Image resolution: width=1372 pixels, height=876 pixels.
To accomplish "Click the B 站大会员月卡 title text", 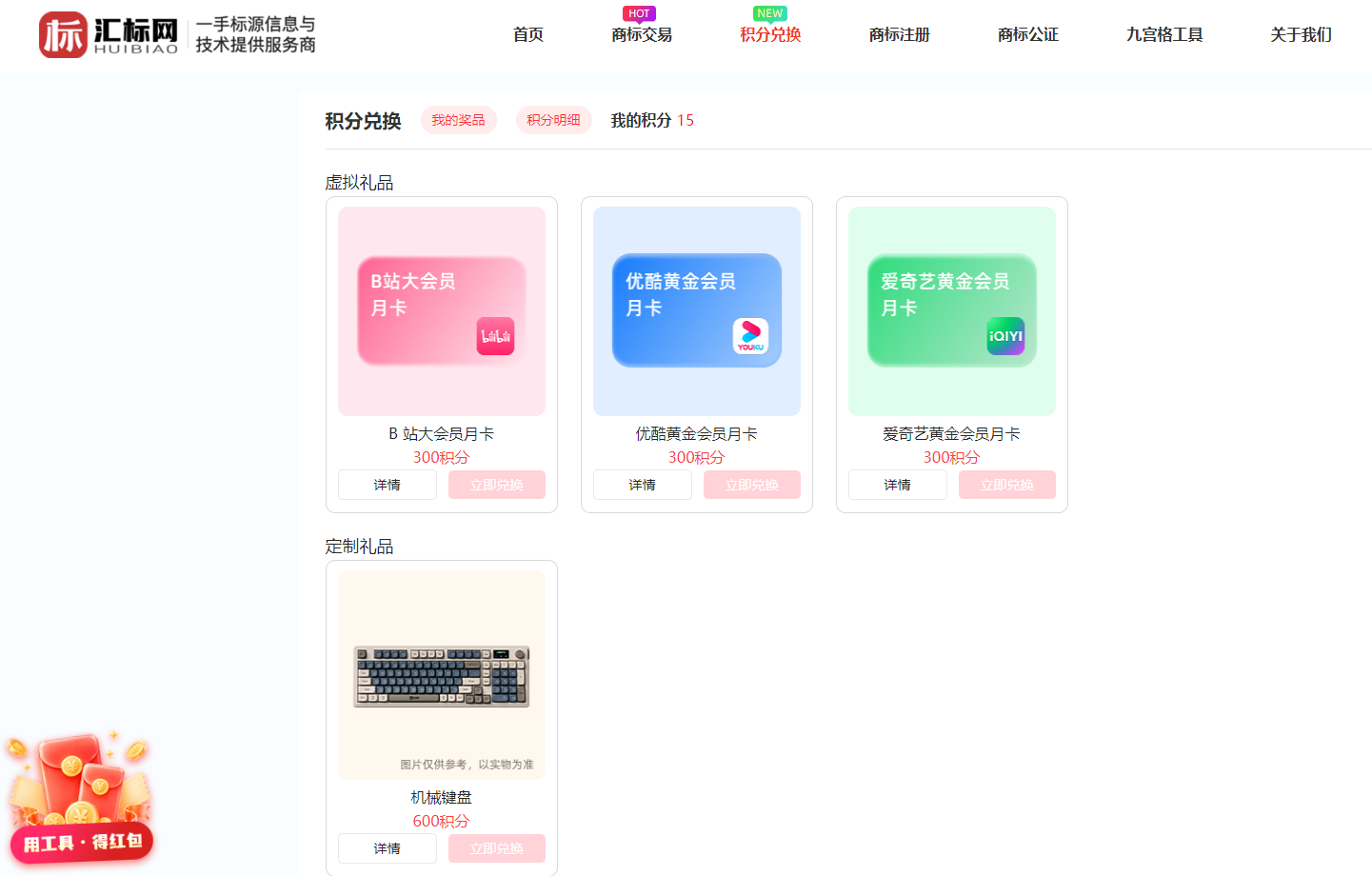I will pyautogui.click(x=442, y=434).
